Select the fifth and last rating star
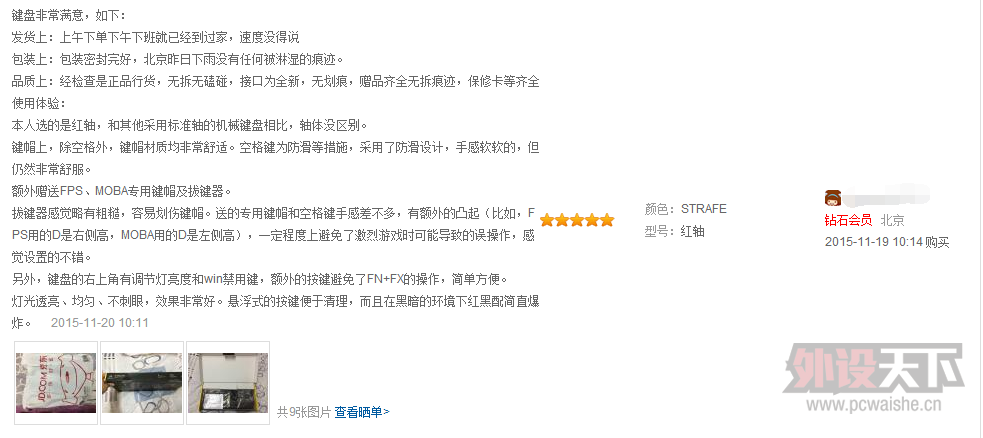 click(x=607, y=220)
